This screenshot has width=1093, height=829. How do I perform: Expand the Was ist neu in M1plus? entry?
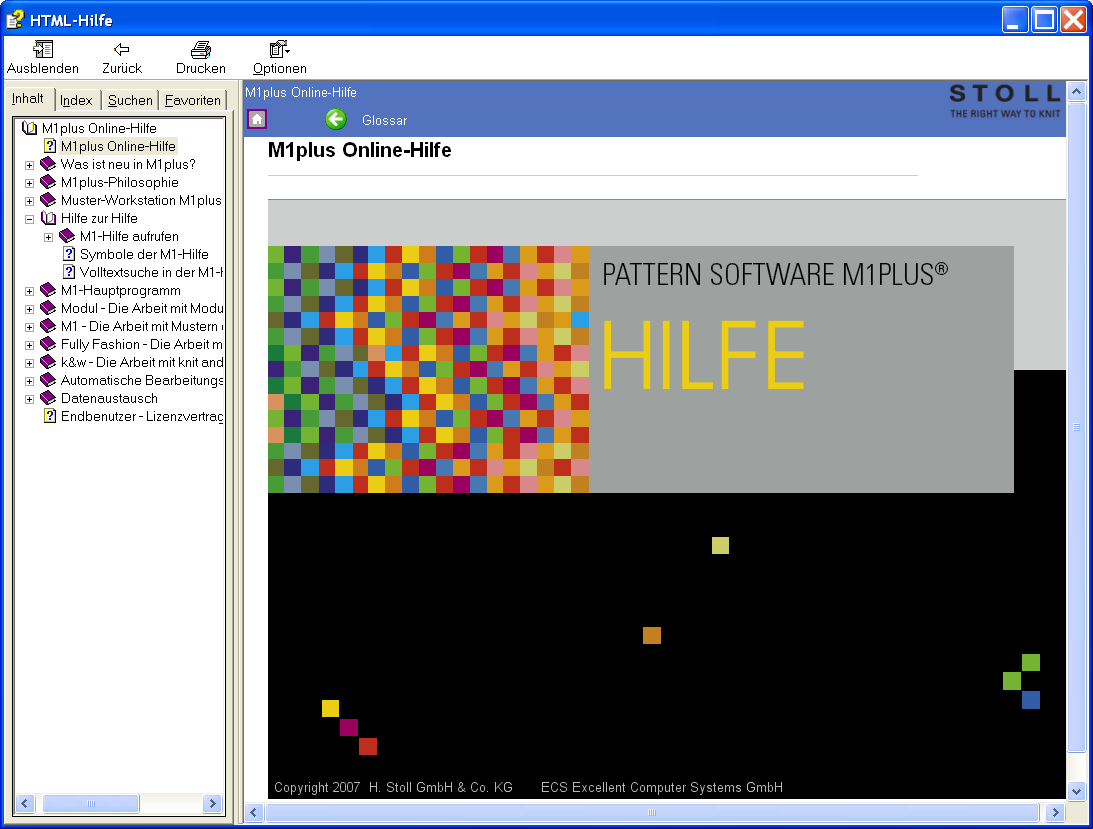pos(29,164)
